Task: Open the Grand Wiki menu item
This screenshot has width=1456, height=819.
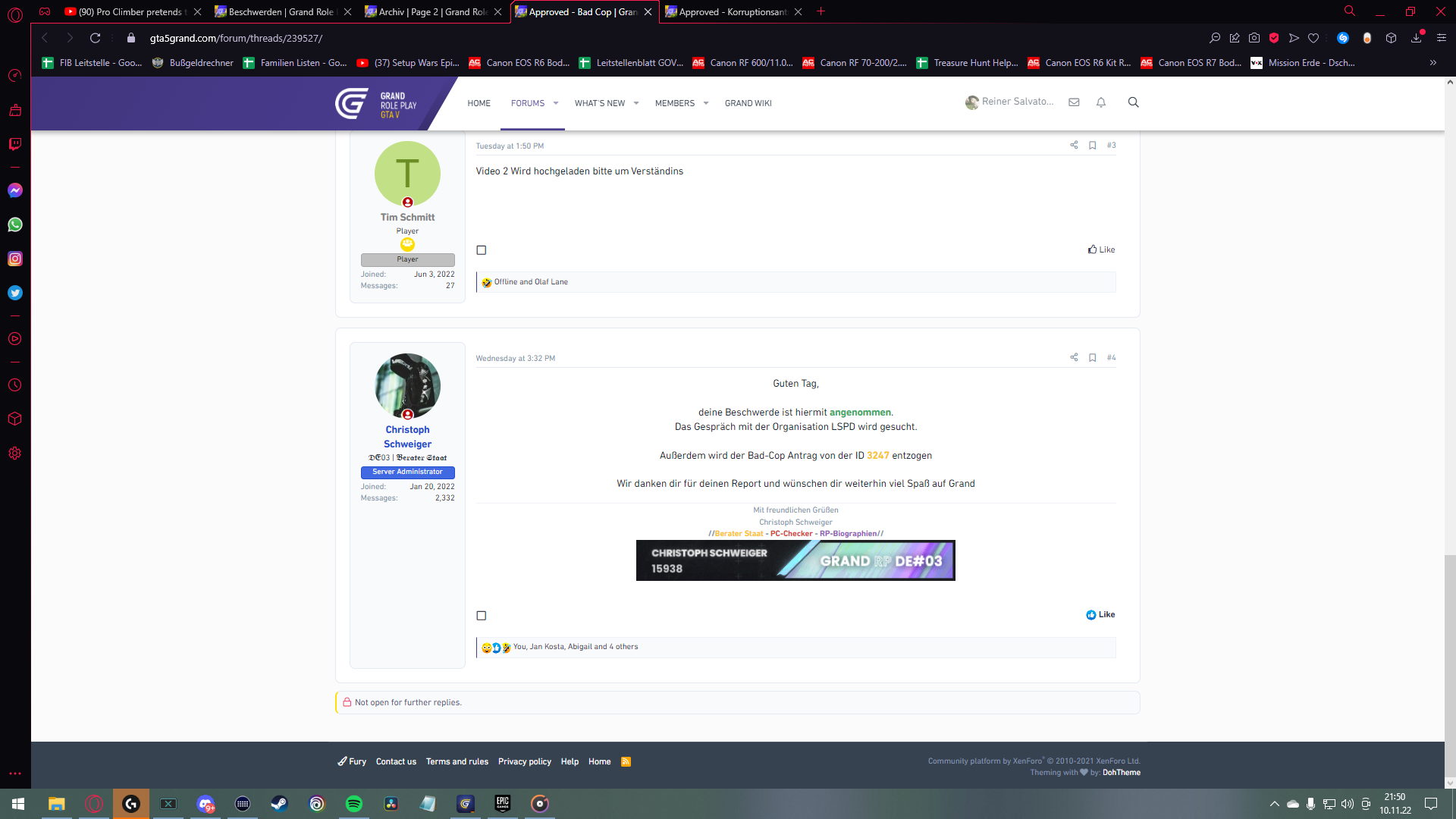Action: coord(748,103)
